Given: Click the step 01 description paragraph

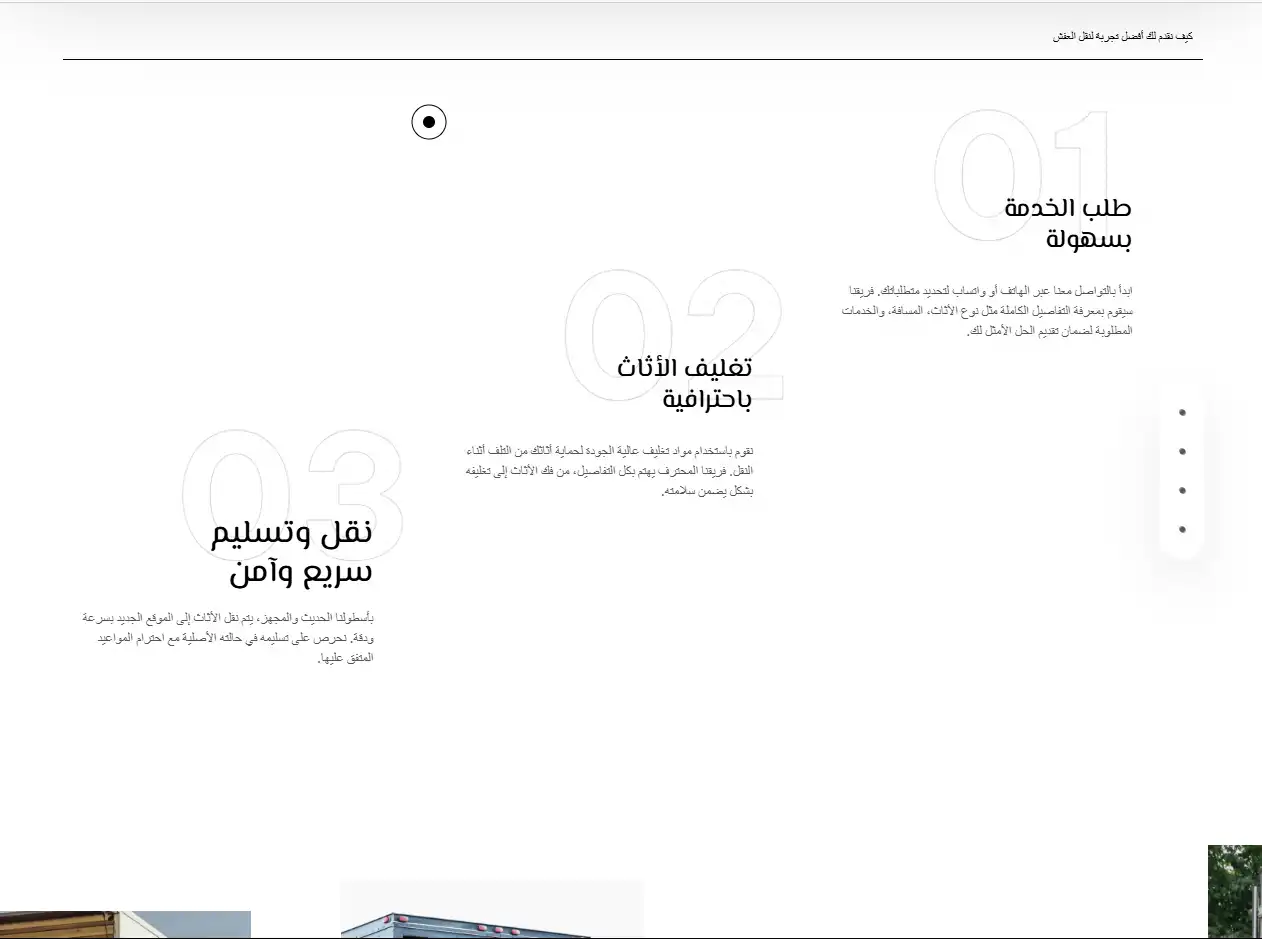Looking at the screenshot, I should 986,311.
